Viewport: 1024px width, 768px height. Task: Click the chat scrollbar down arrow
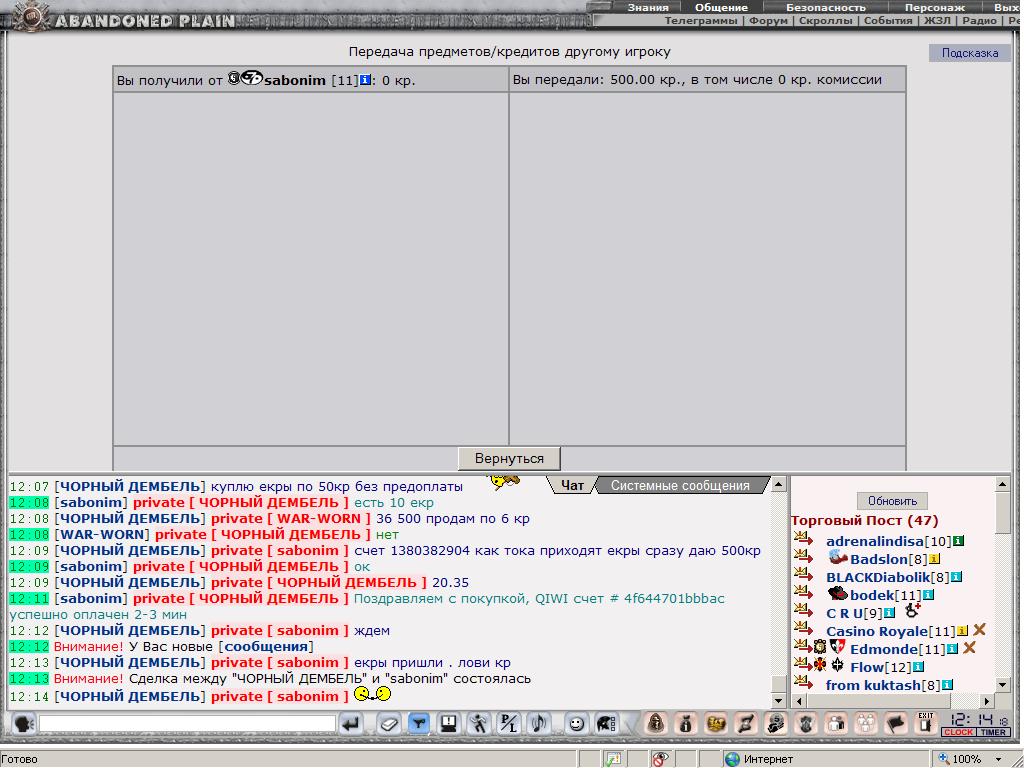click(x=778, y=701)
